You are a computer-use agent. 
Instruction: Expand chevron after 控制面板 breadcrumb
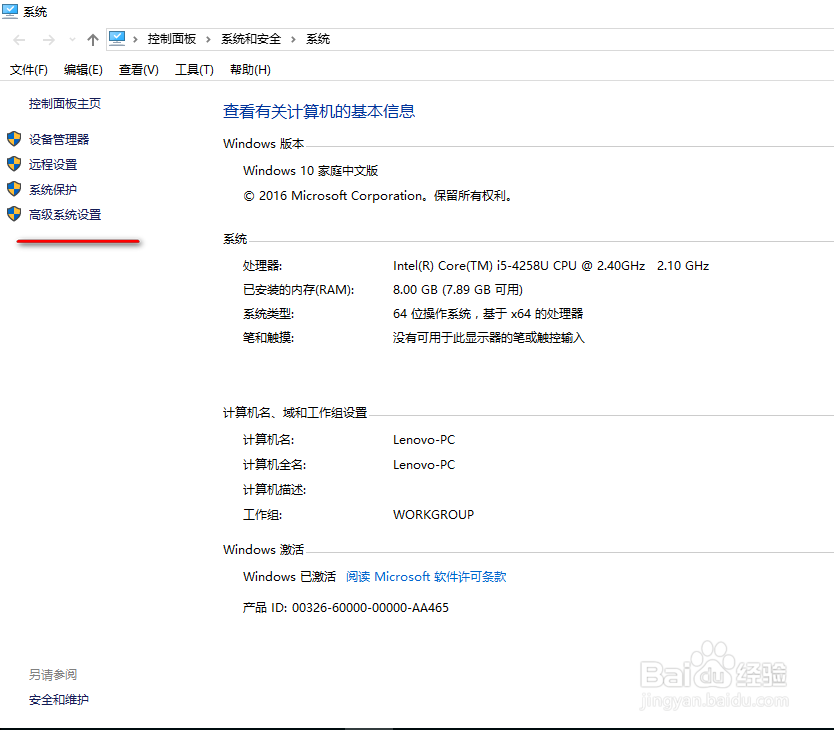point(208,39)
